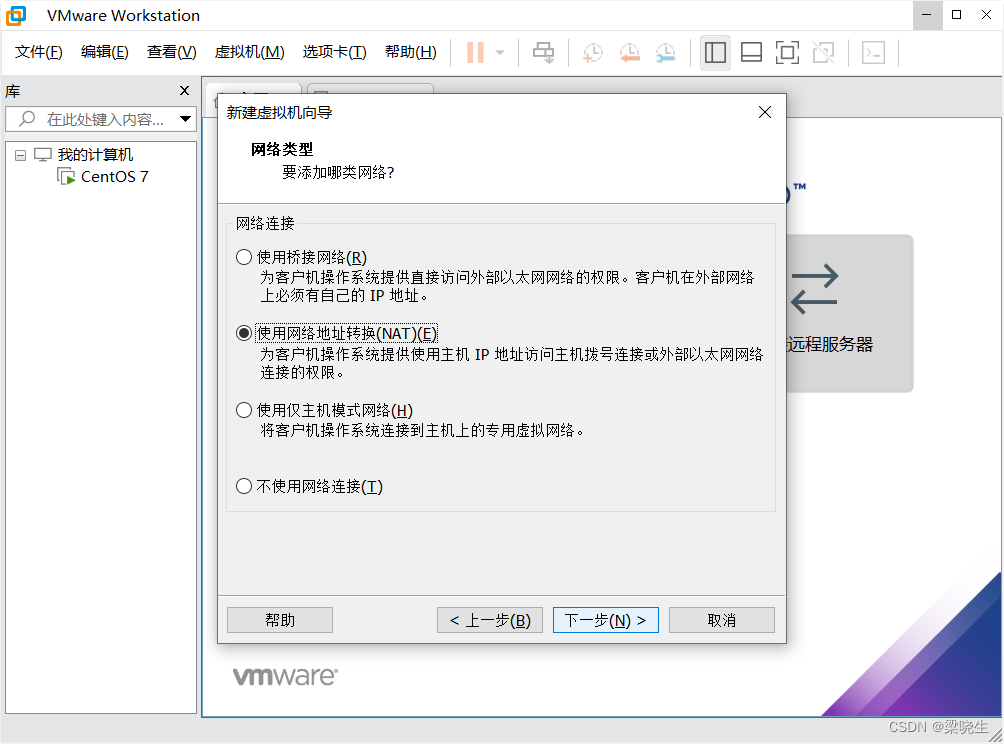Select 使用网络地址转换(NAT)(E) radio option
1004x744 pixels.
[x=243, y=334]
